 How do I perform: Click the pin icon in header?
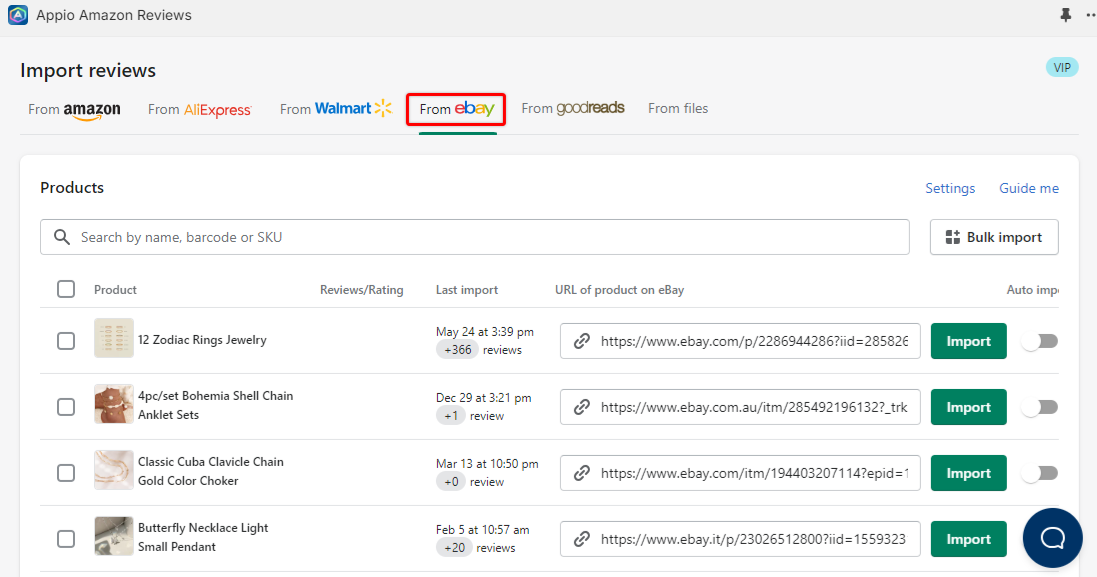pos(1065,15)
